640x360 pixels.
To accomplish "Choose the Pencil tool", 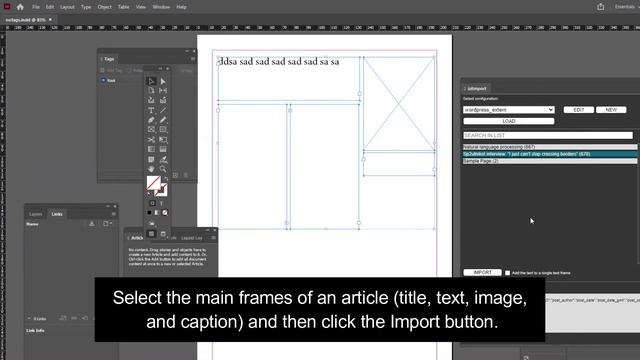I will [x=163, y=120].
